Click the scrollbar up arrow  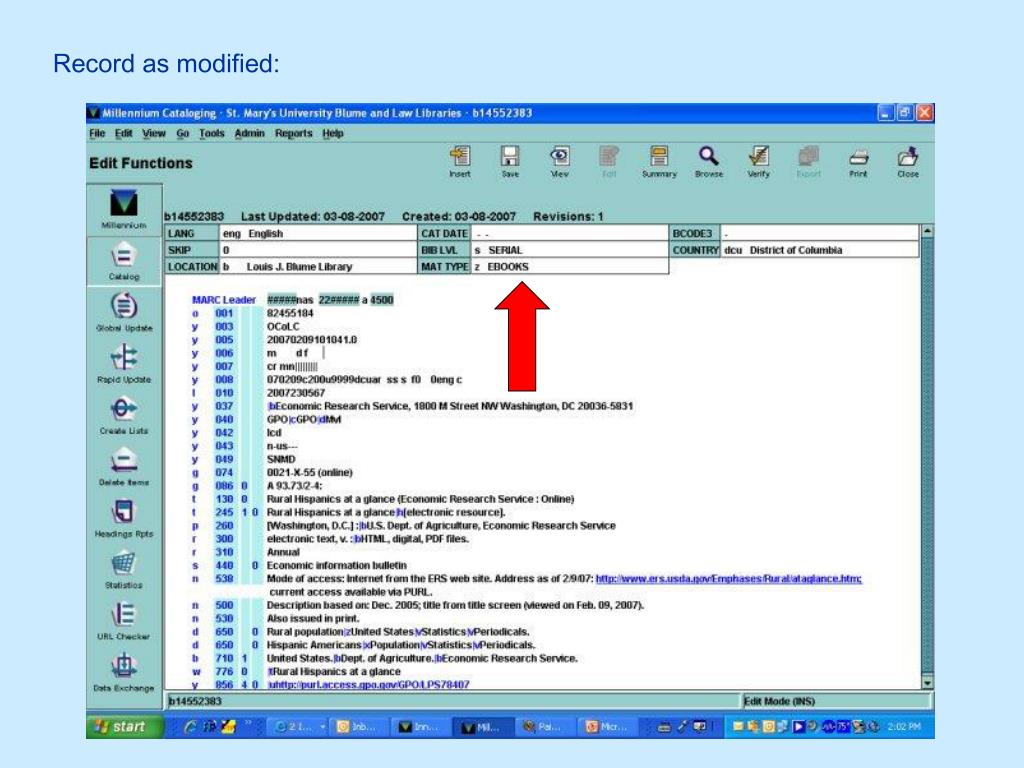[x=927, y=231]
